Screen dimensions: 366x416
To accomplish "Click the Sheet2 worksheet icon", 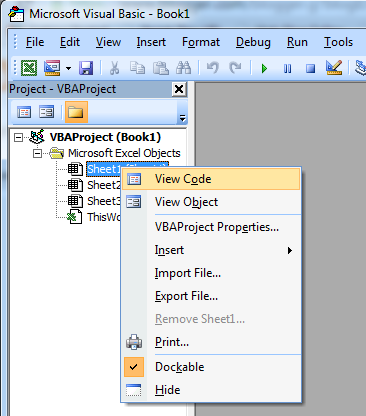I will click(75, 185).
